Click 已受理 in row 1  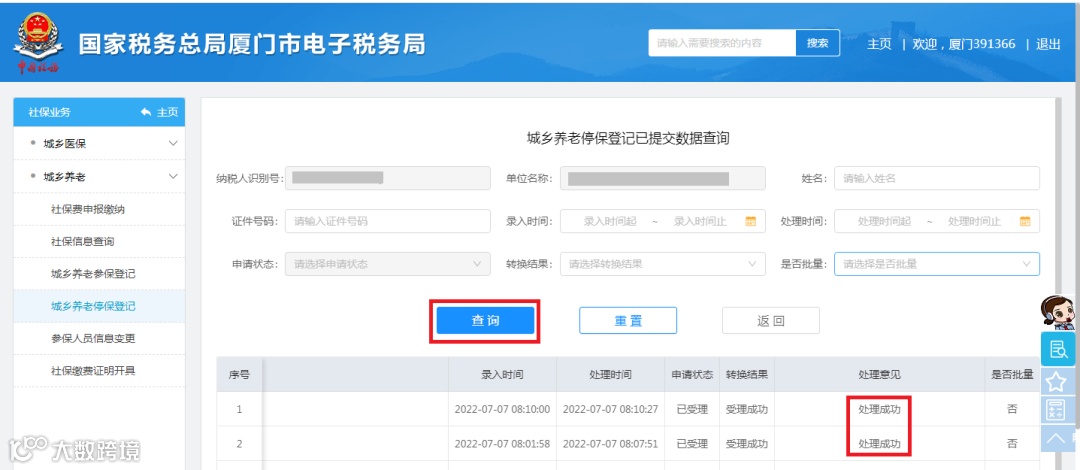coord(692,409)
